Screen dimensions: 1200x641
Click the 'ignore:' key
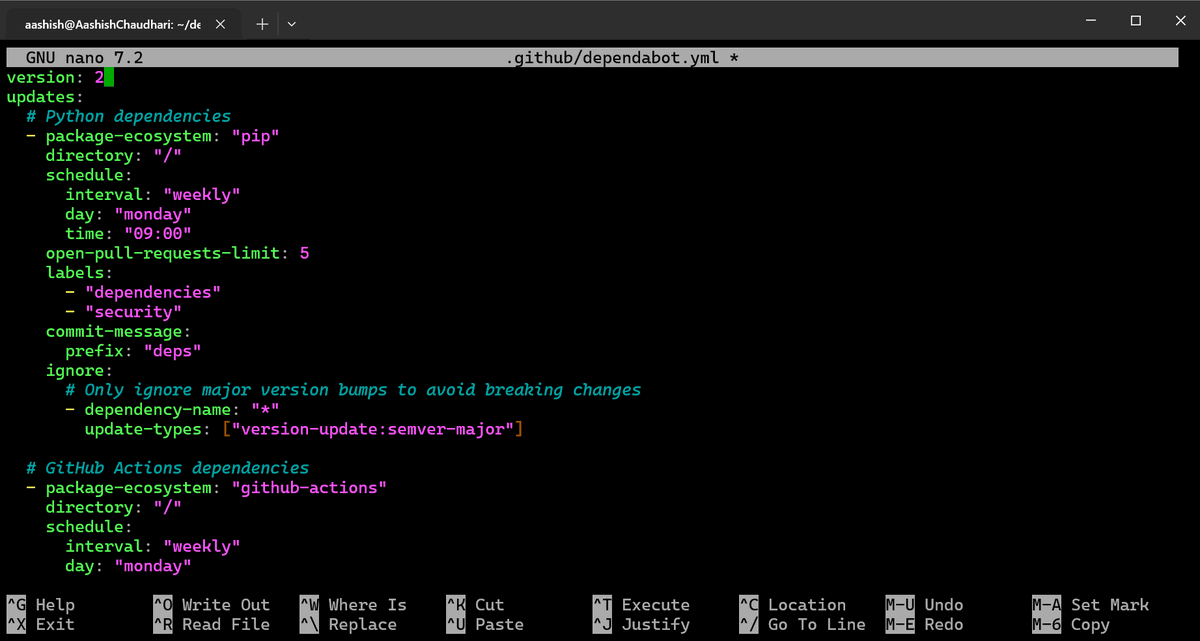80,370
